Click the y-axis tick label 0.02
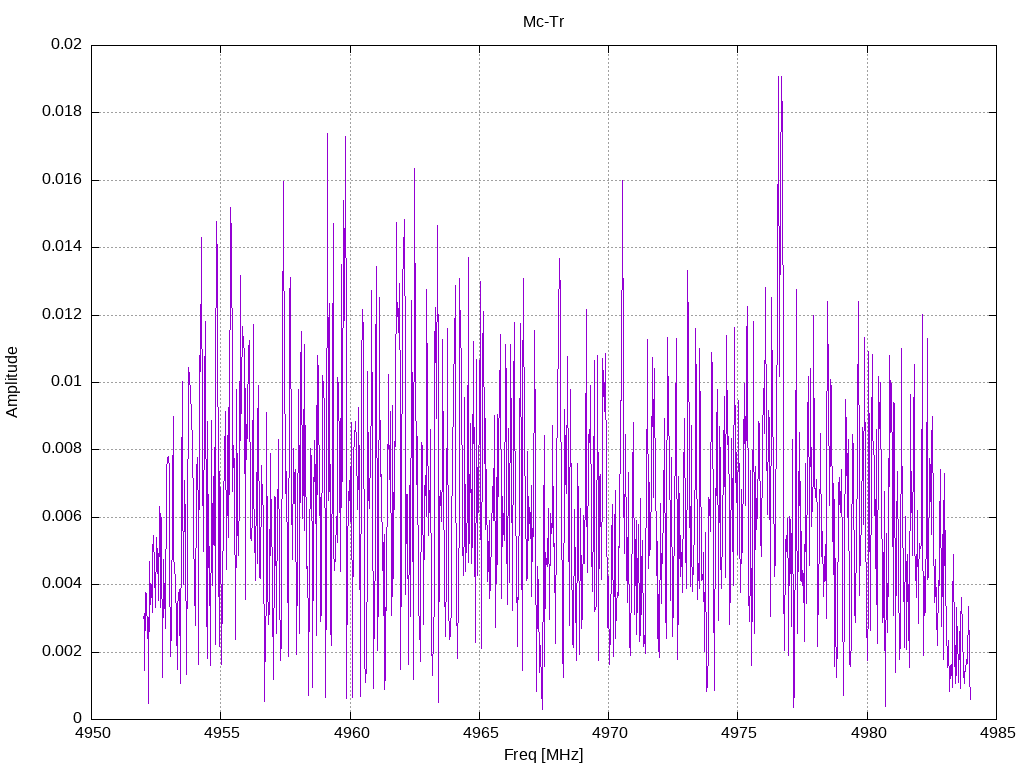This screenshot has width=1024, height=768. 67,44
